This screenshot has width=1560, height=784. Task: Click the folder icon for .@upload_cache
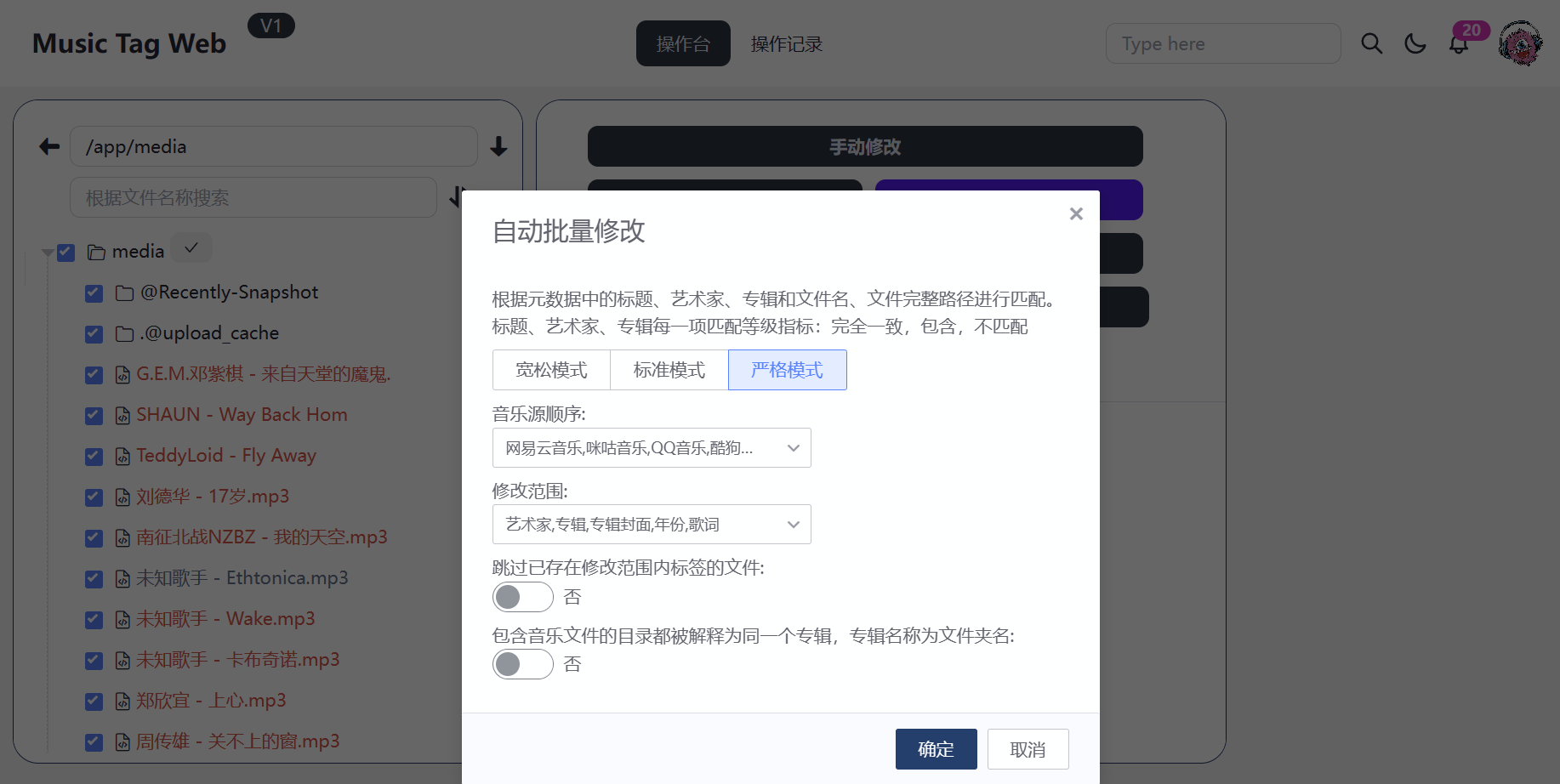click(x=124, y=333)
